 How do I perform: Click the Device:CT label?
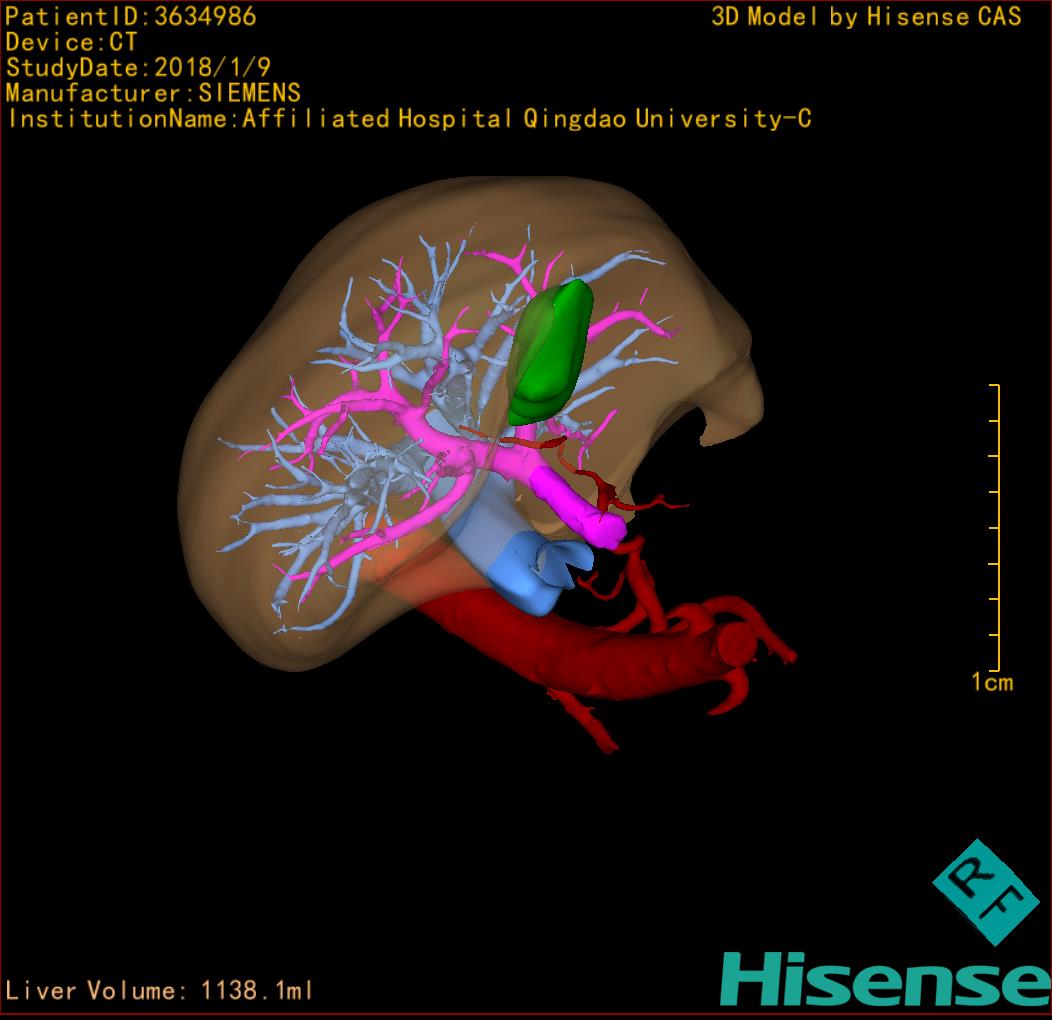click(71, 43)
